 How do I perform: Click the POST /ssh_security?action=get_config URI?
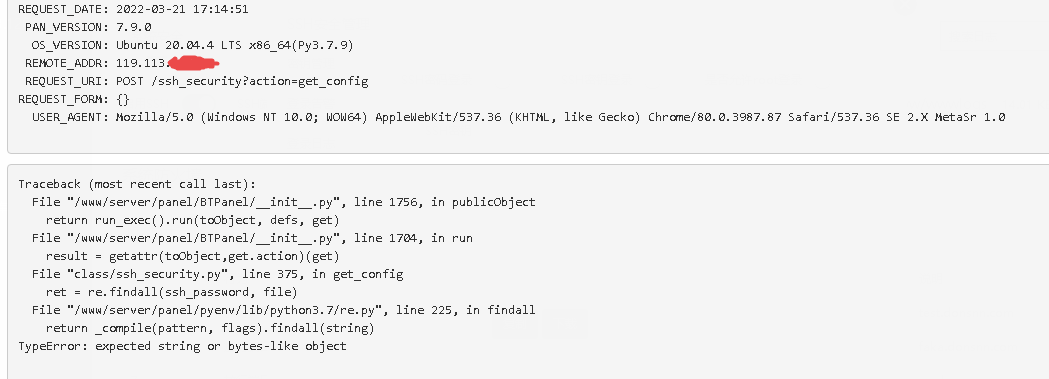[242, 82]
